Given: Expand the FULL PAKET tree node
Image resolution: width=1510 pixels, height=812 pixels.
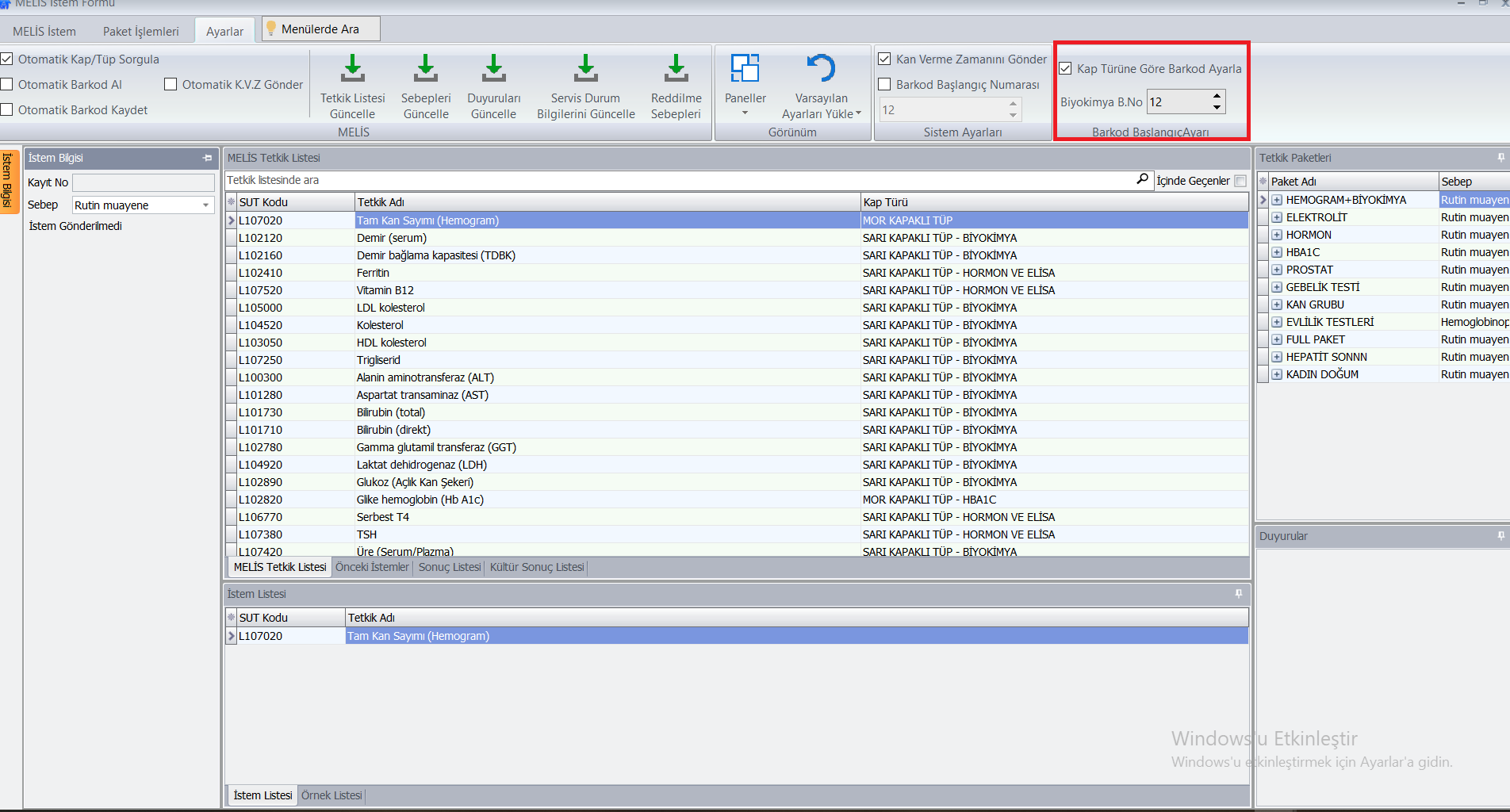Looking at the screenshot, I should [x=1277, y=339].
